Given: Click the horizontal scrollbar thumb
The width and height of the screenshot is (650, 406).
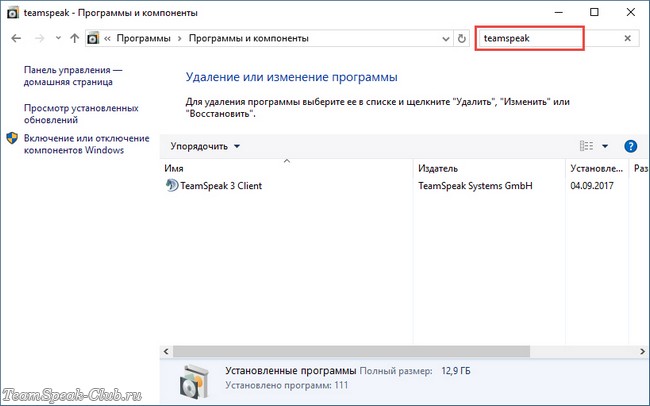Looking at the screenshot, I should [x=352, y=351].
